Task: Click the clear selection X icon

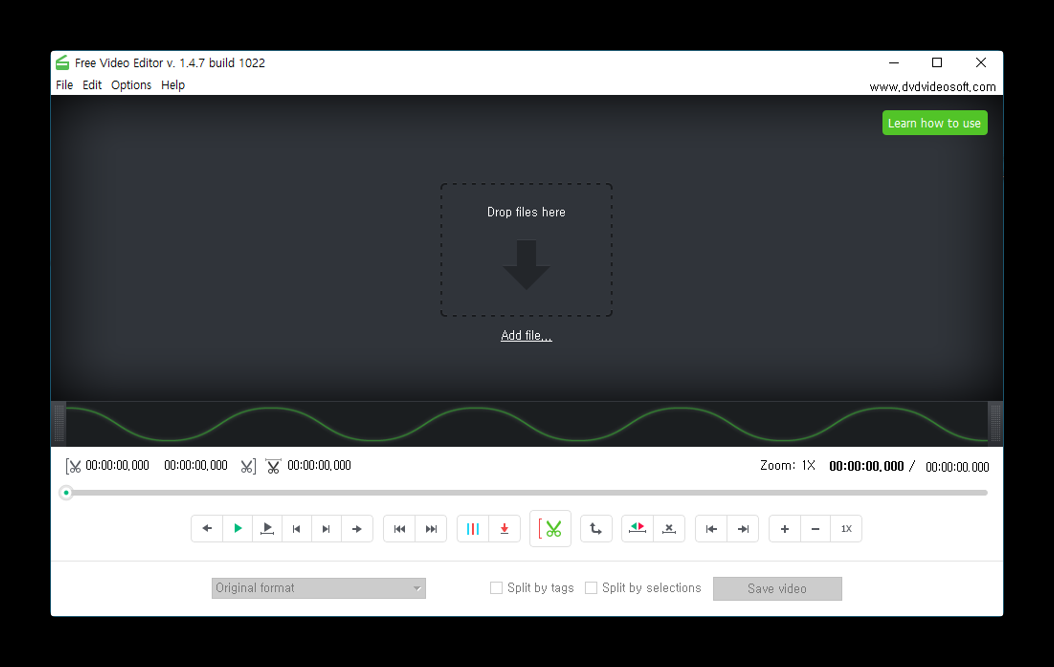Action: [x=669, y=528]
